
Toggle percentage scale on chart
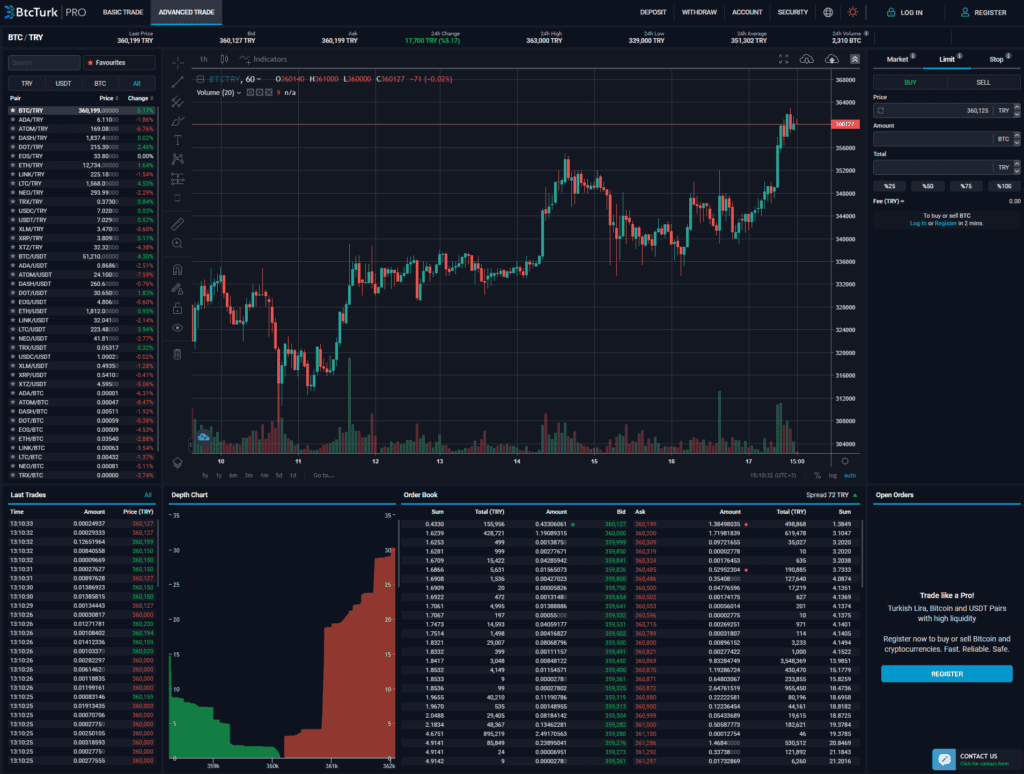(x=818, y=476)
